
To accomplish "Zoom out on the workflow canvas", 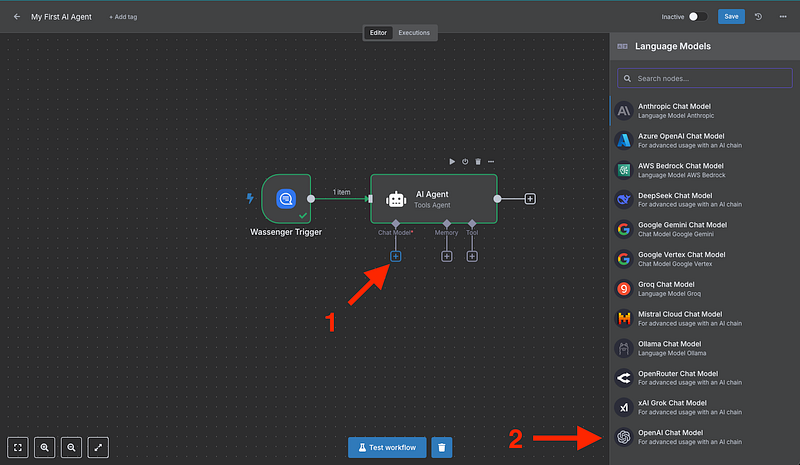I will [72, 447].
